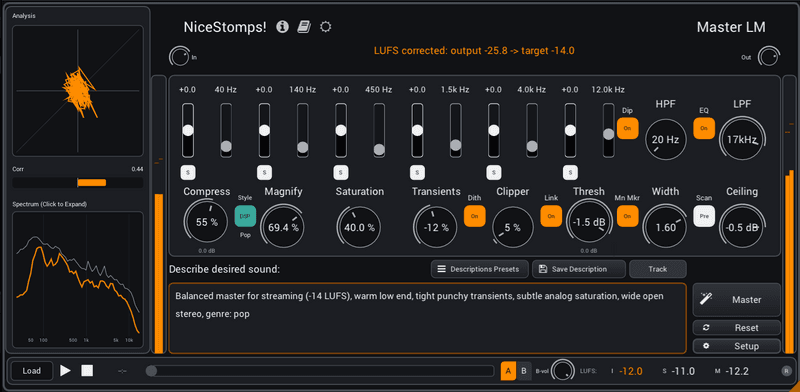Click the 40 Hz frequency slider
This screenshot has width=800, height=392.
coord(226,130)
